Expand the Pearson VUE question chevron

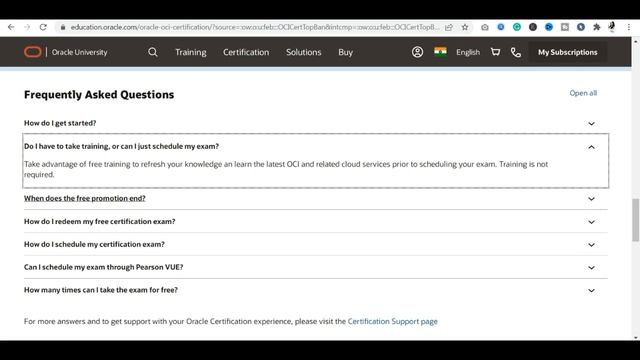click(591, 268)
